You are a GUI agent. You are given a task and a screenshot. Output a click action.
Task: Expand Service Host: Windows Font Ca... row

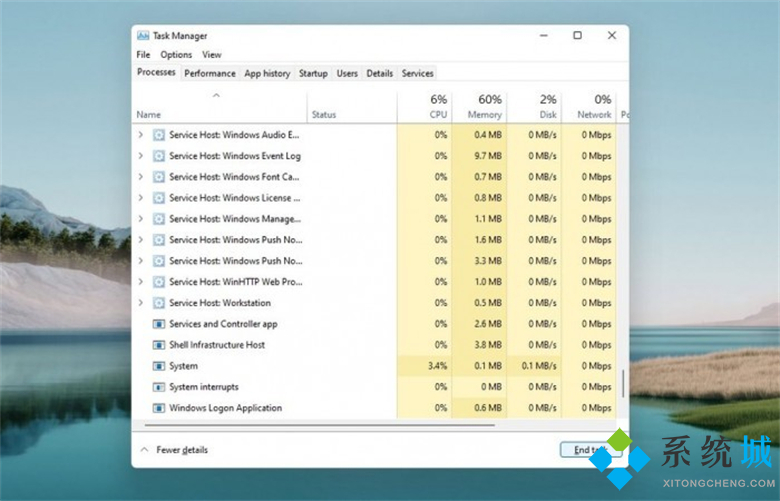click(141, 177)
